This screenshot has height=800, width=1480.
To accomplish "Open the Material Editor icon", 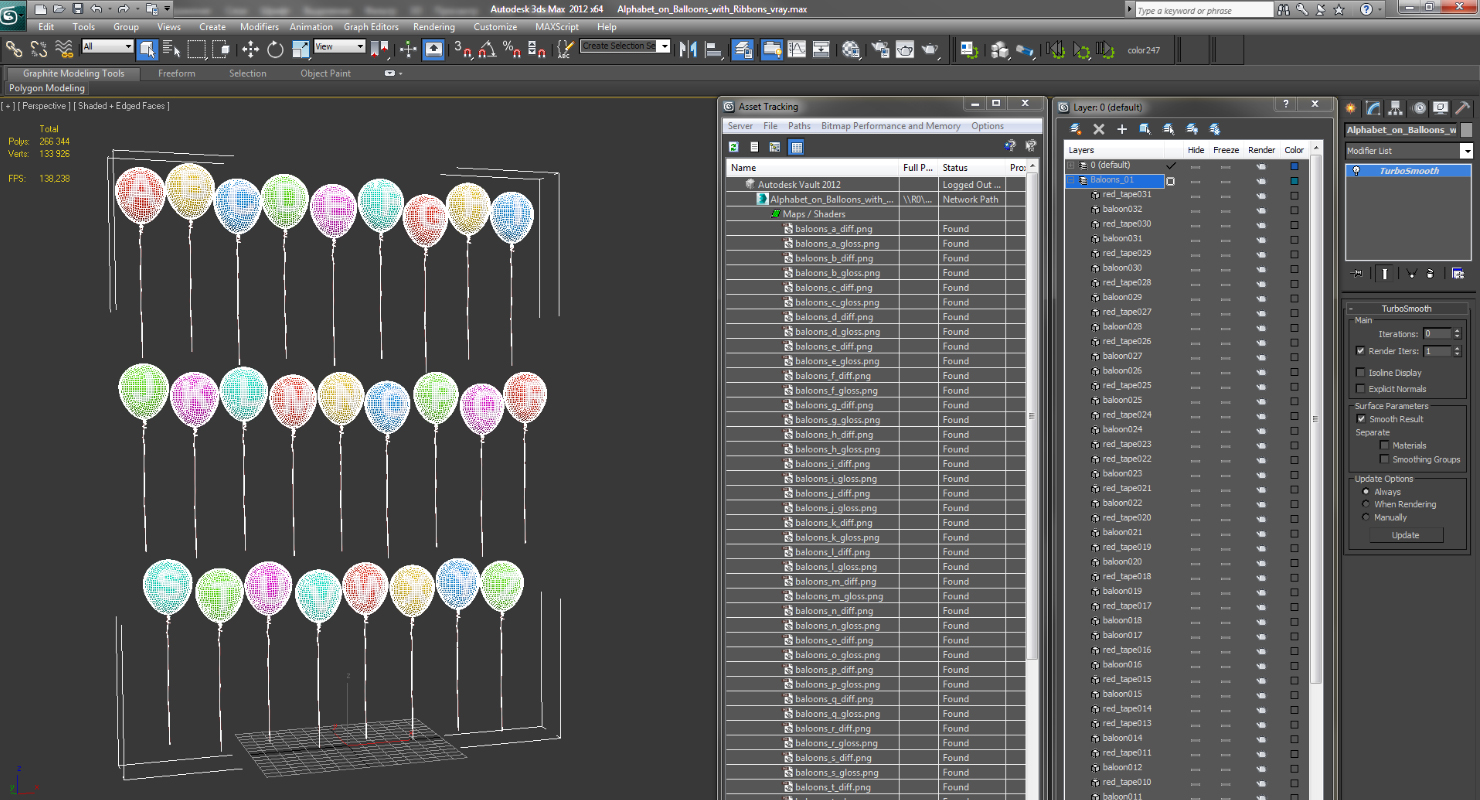I will point(851,48).
